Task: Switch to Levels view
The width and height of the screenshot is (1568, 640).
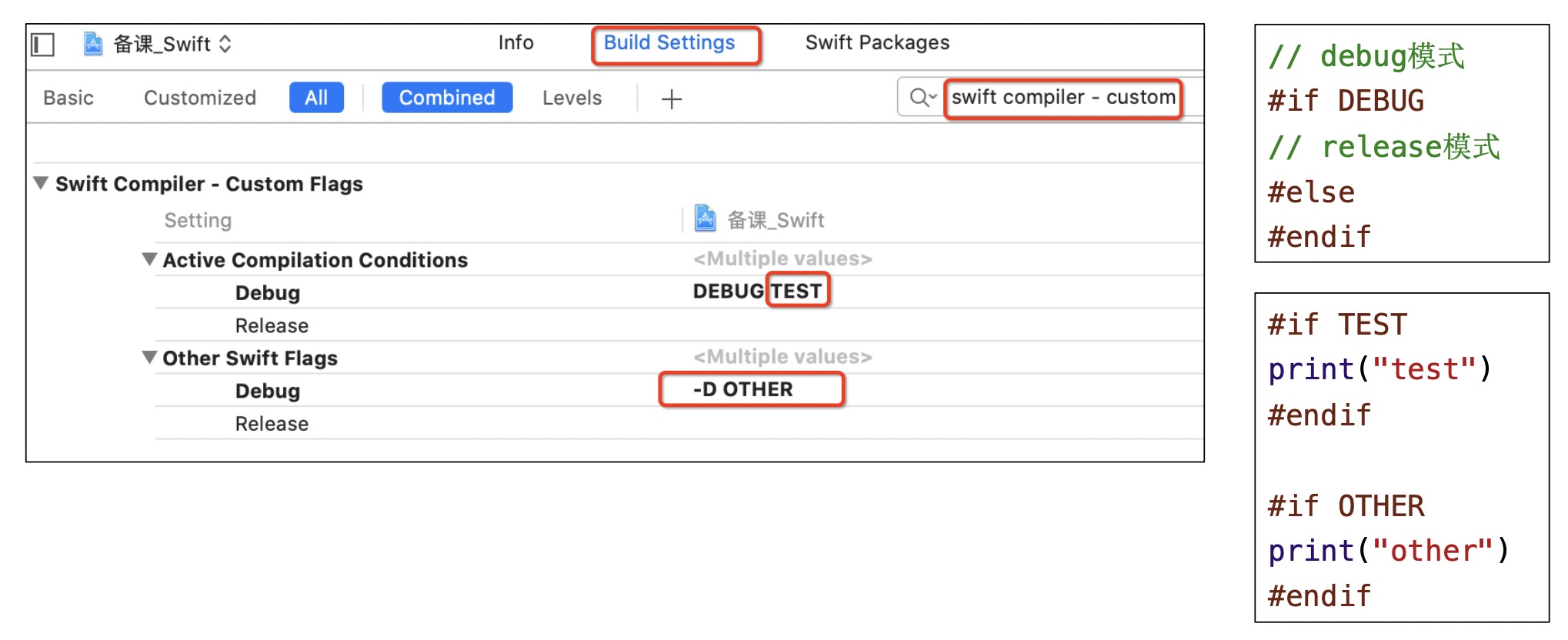Action: pyautogui.click(x=572, y=98)
